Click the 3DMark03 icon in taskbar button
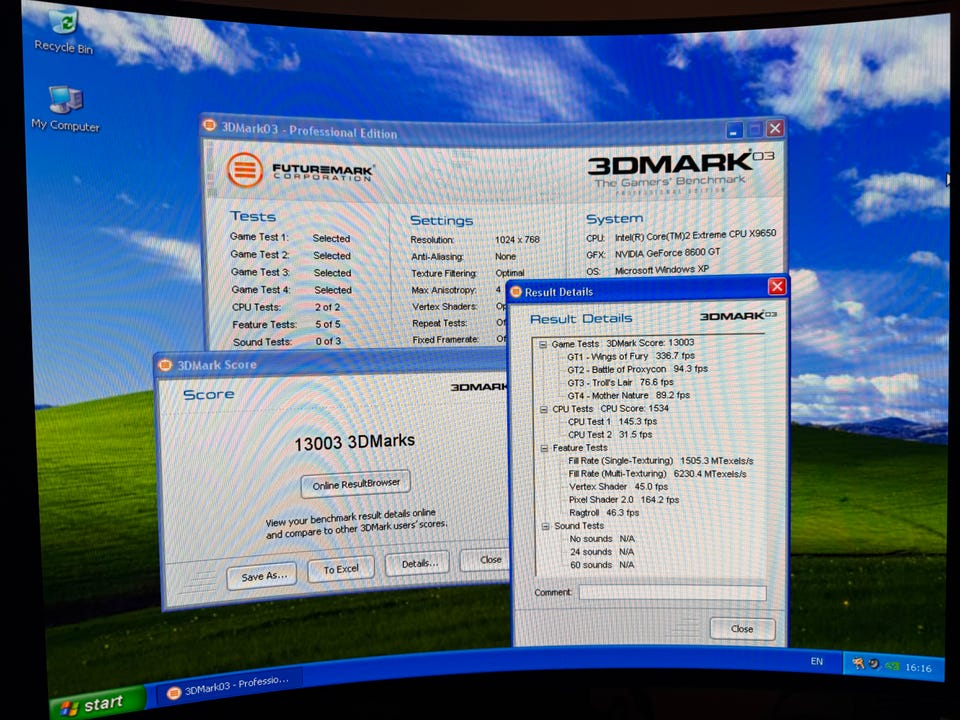960x720 pixels. [x=174, y=692]
